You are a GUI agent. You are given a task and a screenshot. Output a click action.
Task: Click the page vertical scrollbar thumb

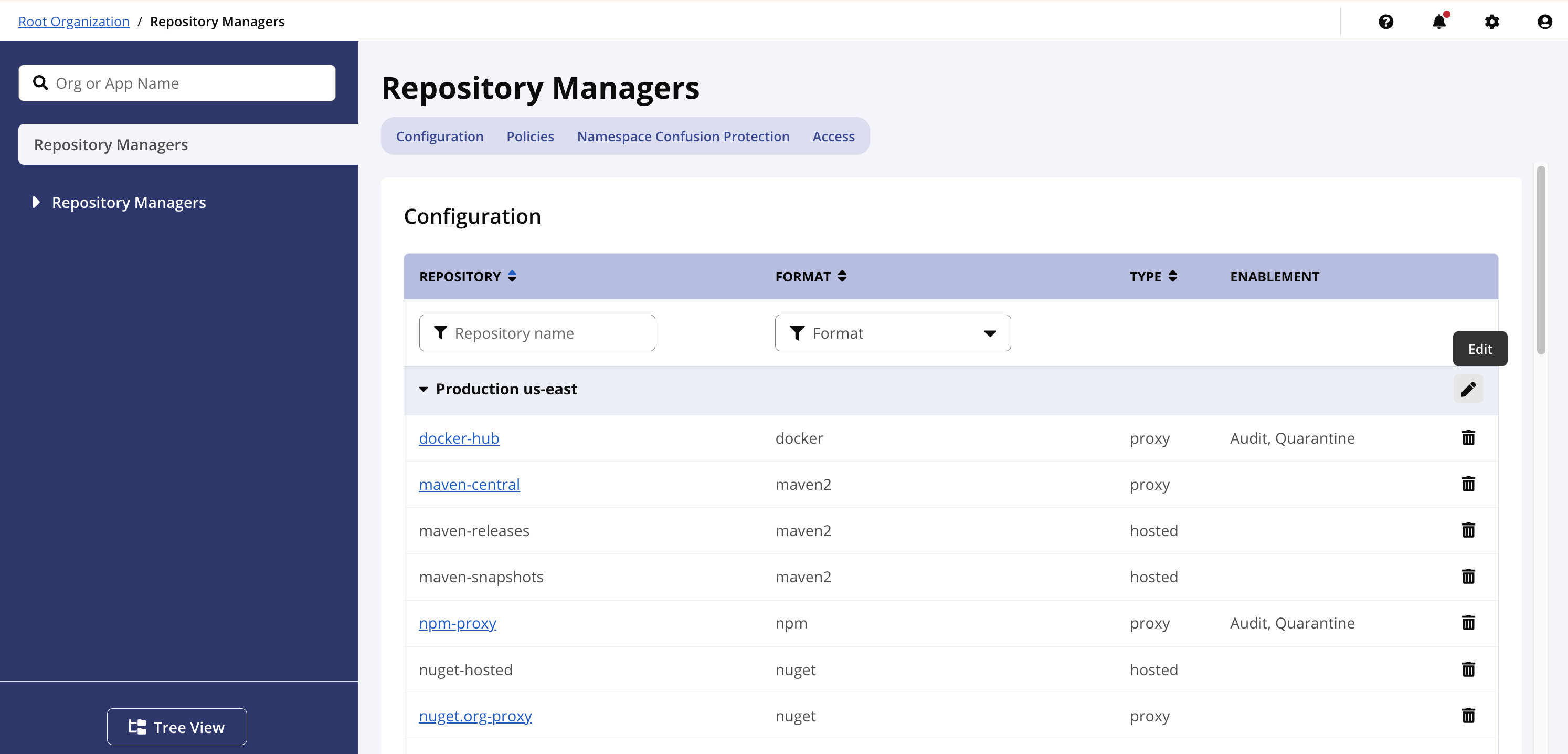point(1541,259)
